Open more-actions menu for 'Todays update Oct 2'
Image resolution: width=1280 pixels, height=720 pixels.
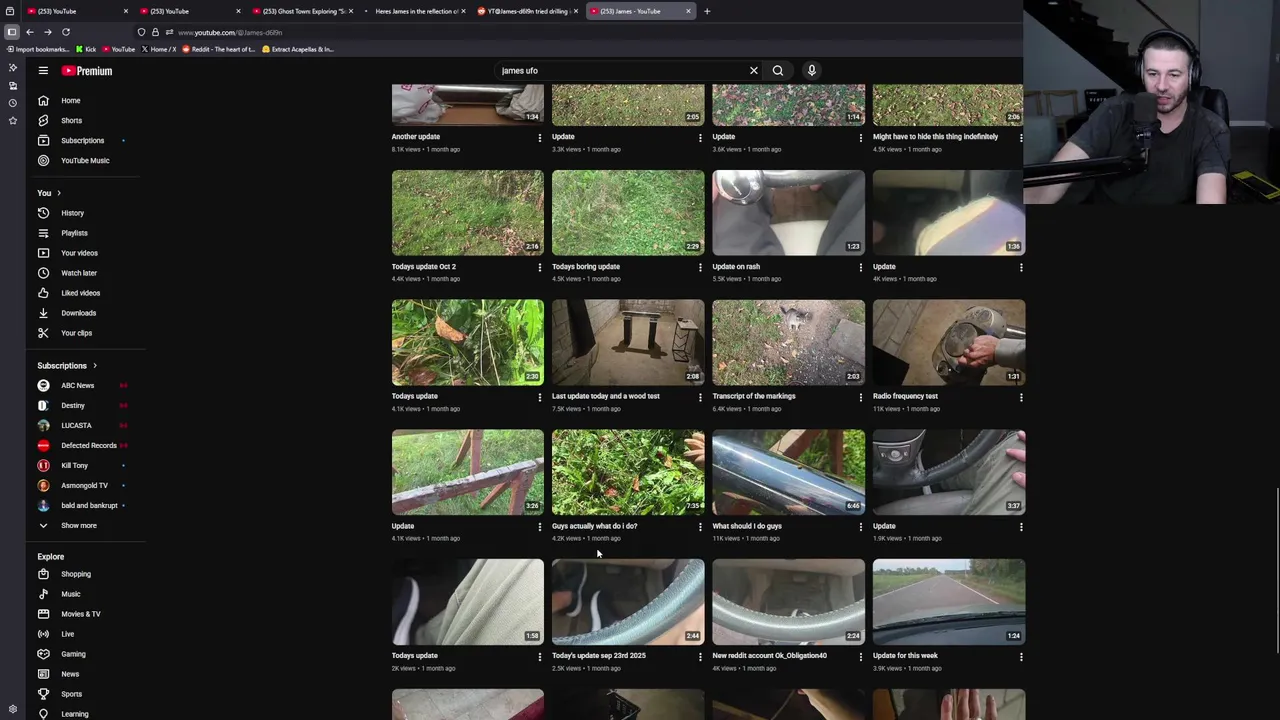(540, 267)
